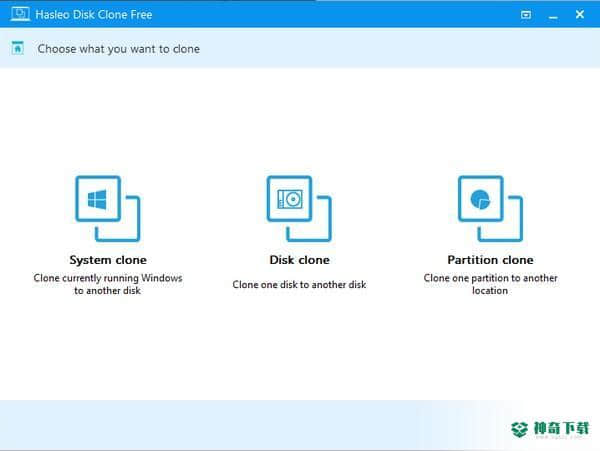
Task: Close the Hasleo Disk Clone window
Action: (580, 15)
